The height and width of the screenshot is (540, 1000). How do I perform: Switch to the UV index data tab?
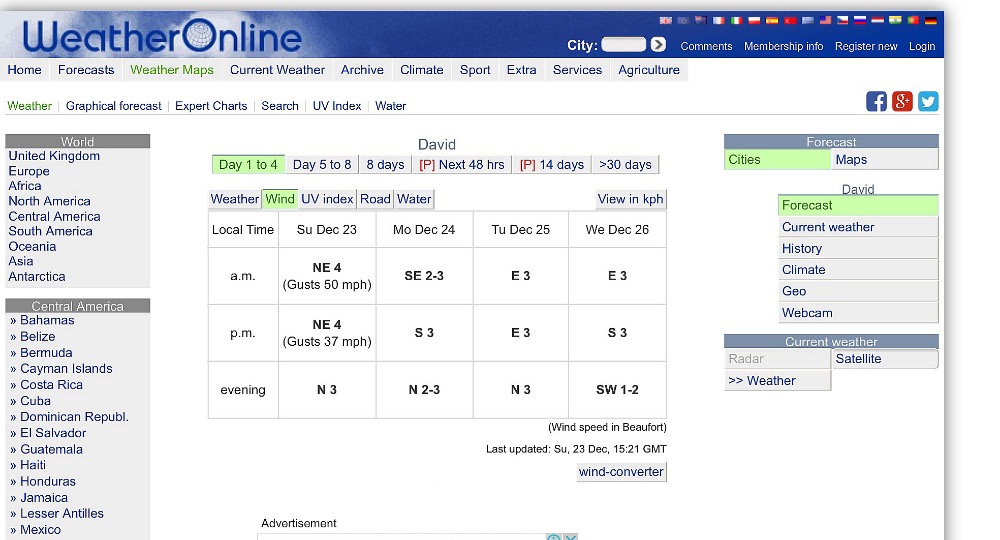tap(327, 199)
